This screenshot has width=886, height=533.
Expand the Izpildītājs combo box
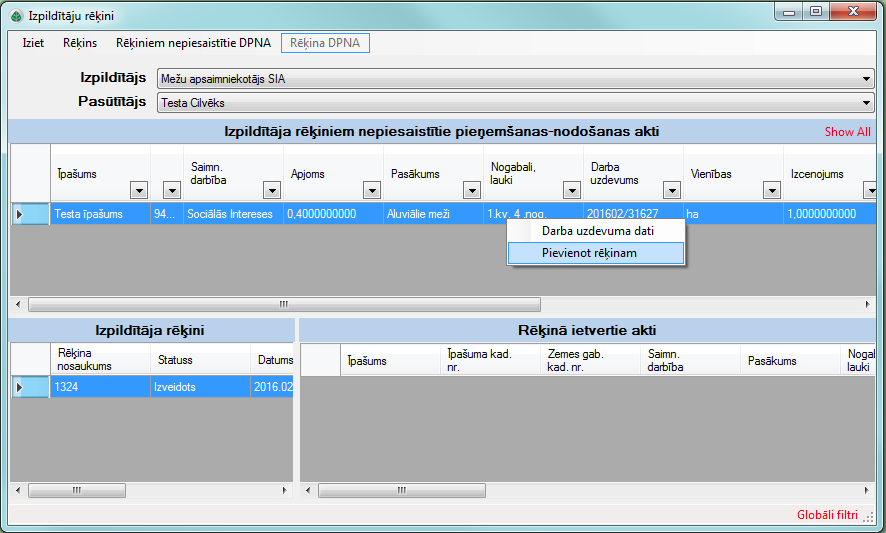[x=867, y=79]
